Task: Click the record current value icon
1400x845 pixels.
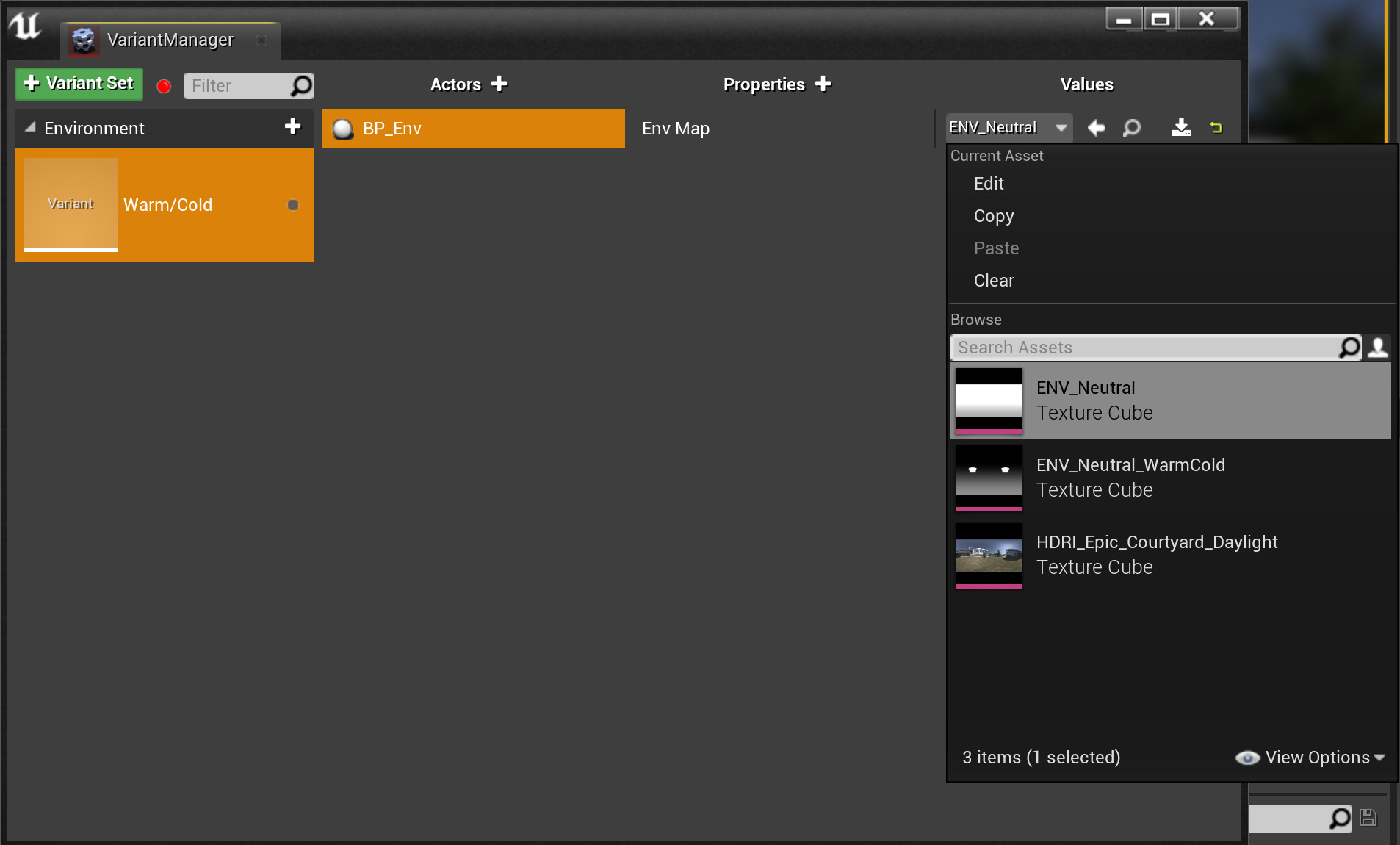Action: tap(1180, 128)
